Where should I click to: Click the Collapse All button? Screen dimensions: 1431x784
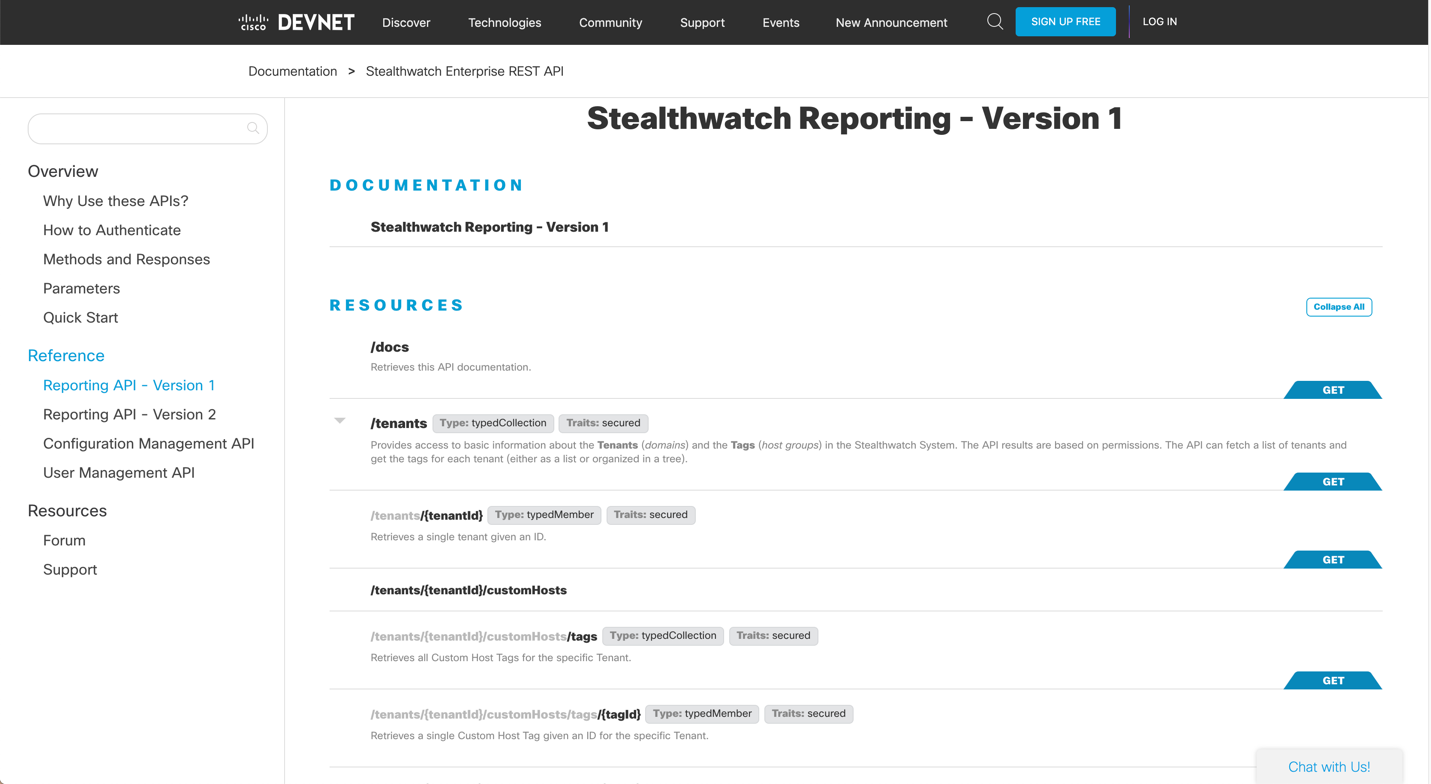point(1339,307)
